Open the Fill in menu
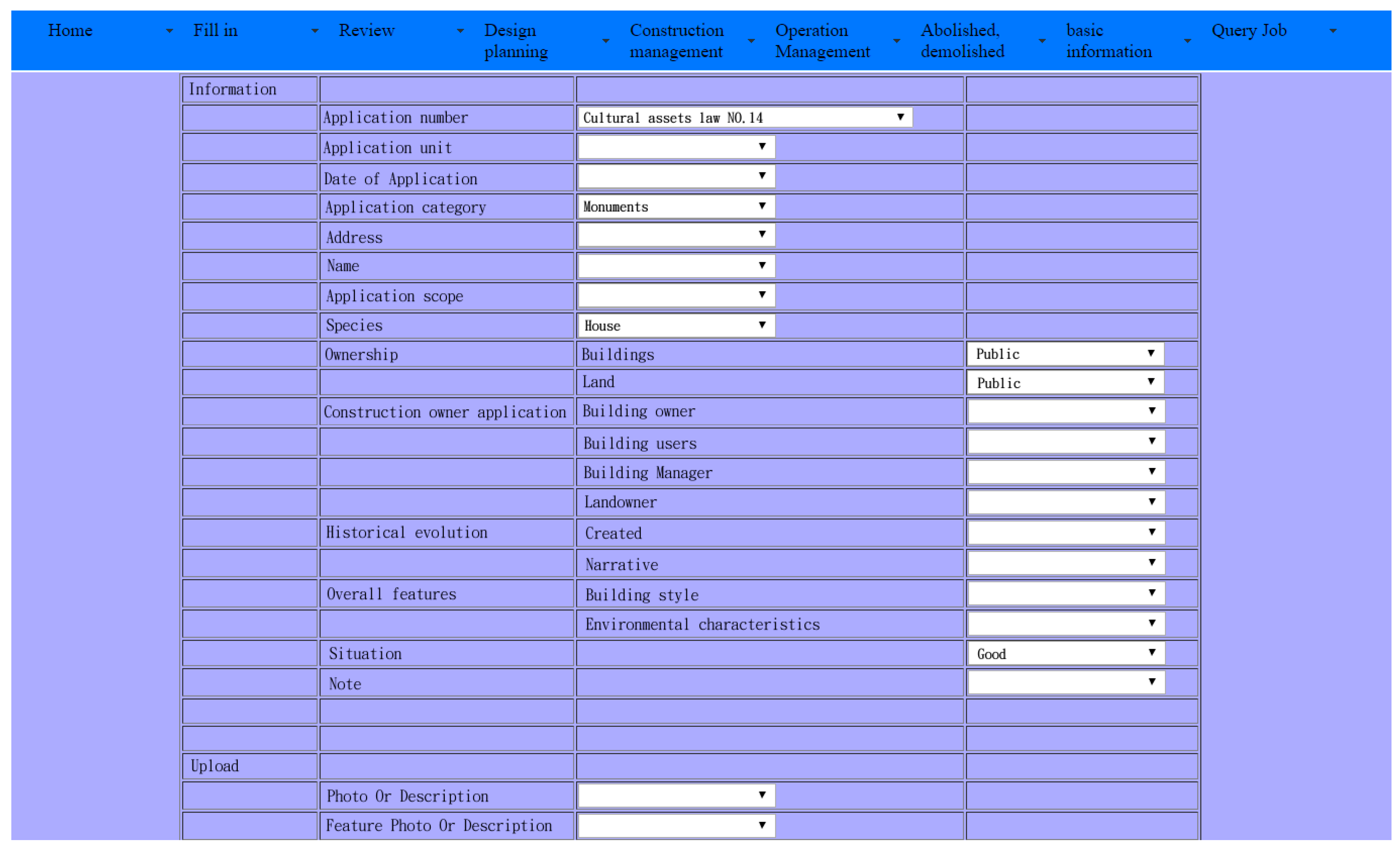The image size is (1400, 849). (216, 30)
